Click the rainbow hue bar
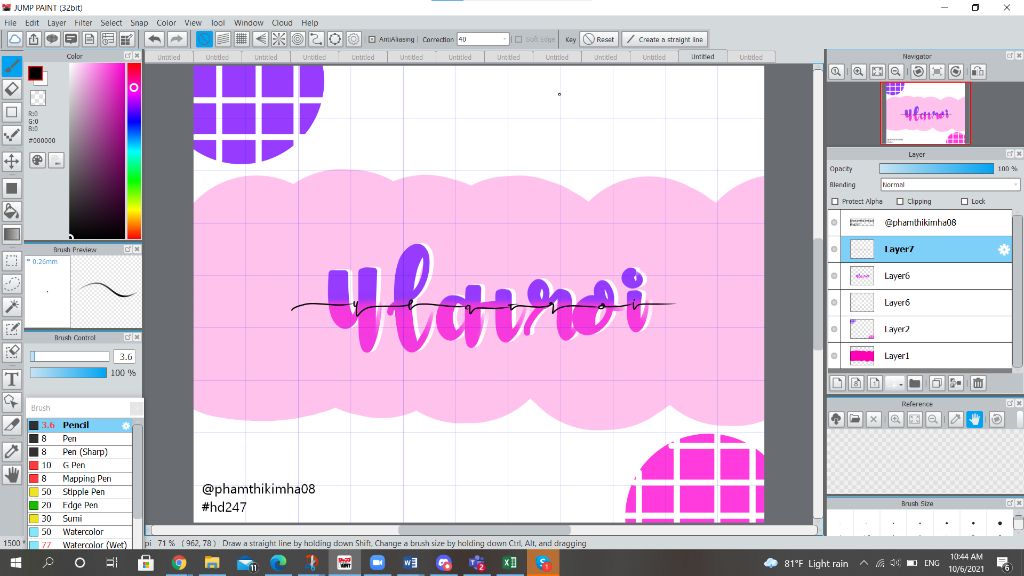The width and height of the screenshot is (1024, 576). click(x=134, y=151)
